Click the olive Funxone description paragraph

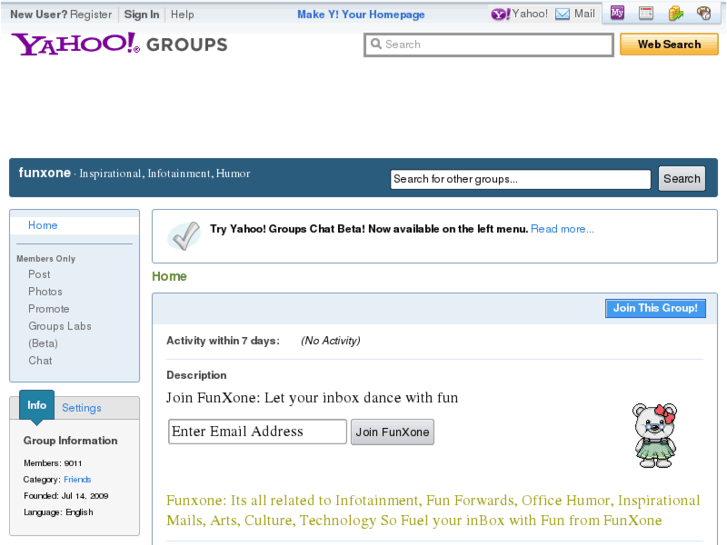click(x=433, y=510)
